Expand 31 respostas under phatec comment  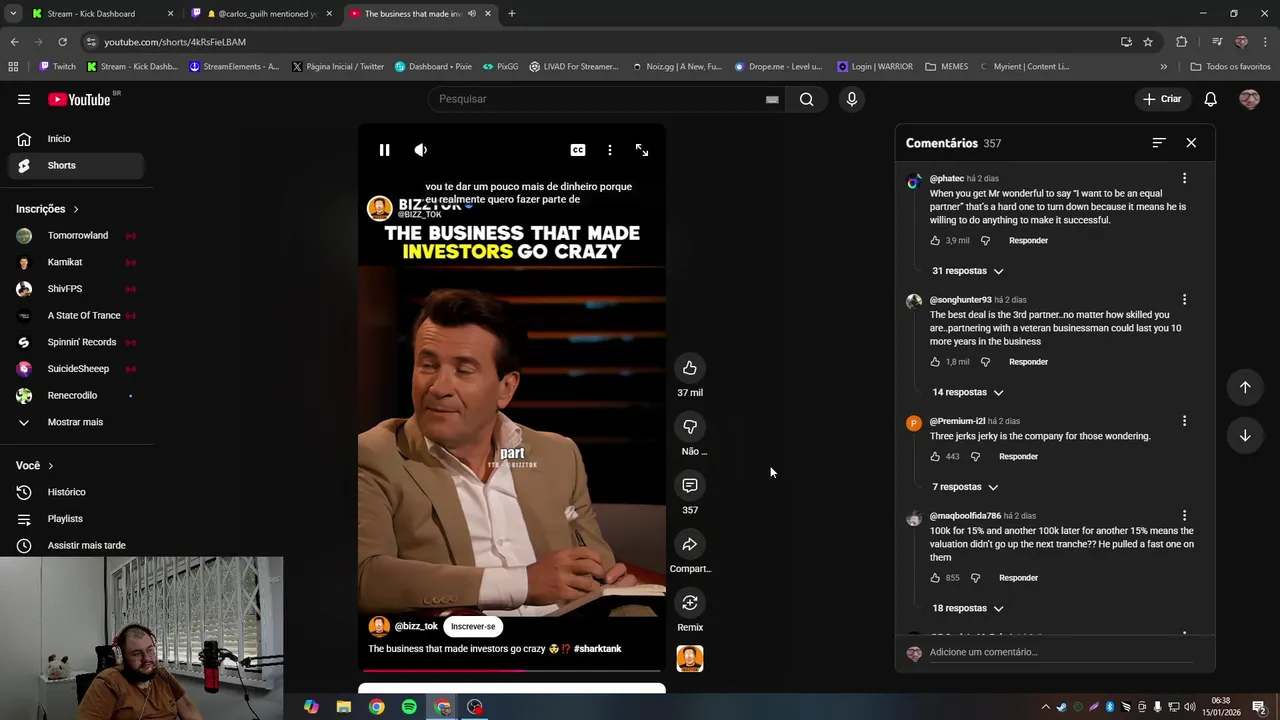(967, 271)
